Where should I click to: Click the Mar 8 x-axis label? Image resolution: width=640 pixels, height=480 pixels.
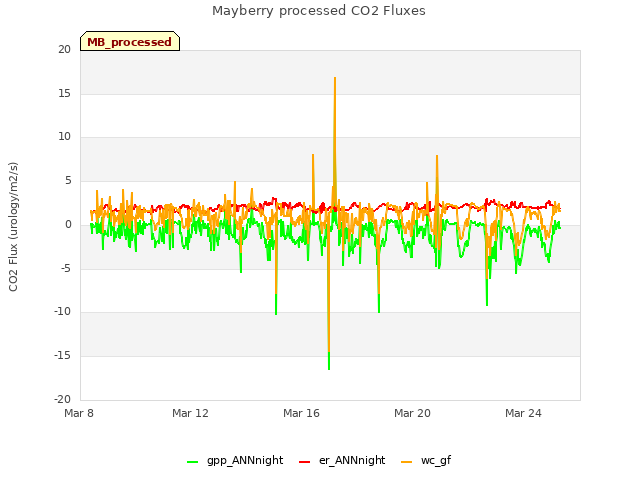pyautogui.click(x=79, y=413)
